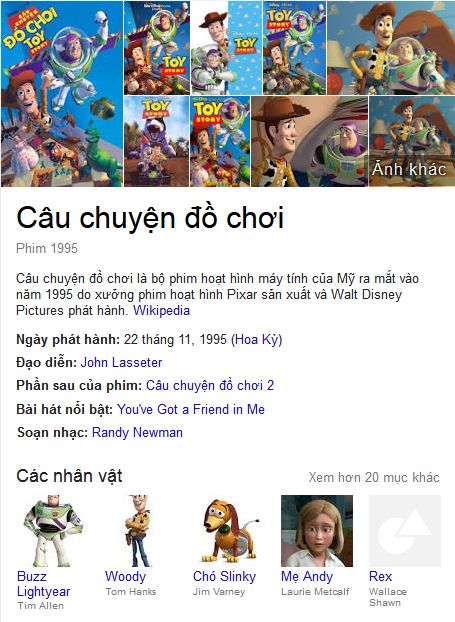455x622 pixels.
Task: Click the Rex placeholder image icon
Action: click(405, 531)
